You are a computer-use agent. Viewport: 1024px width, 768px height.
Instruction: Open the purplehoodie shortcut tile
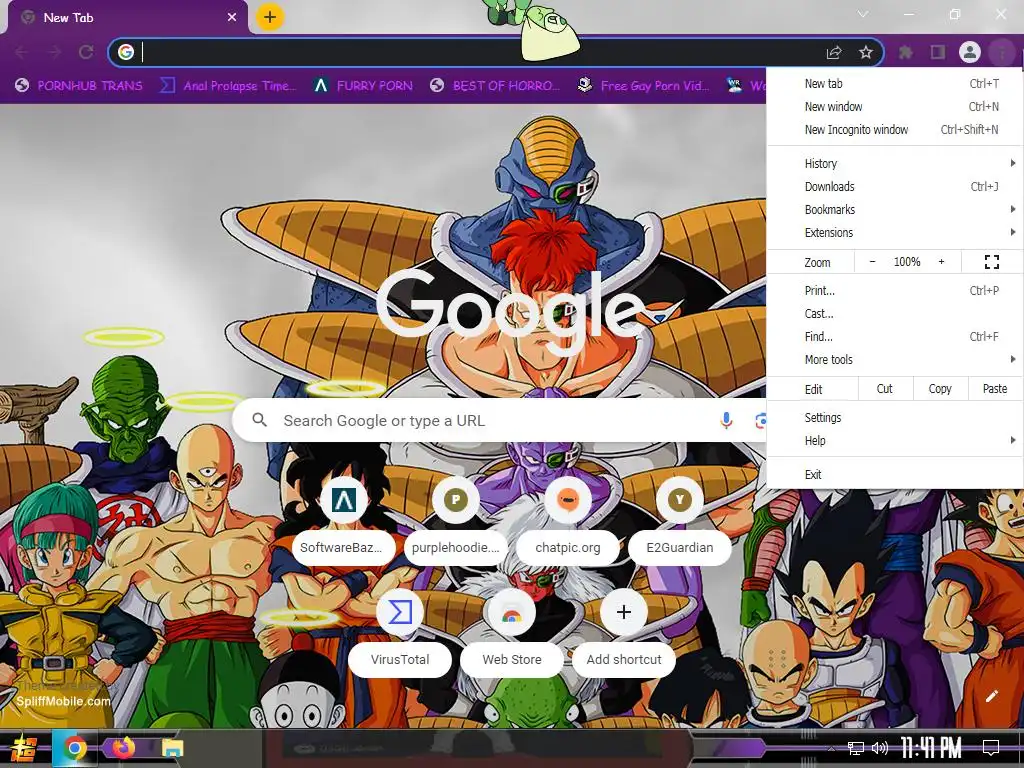pyautogui.click(x=456, y=522)
